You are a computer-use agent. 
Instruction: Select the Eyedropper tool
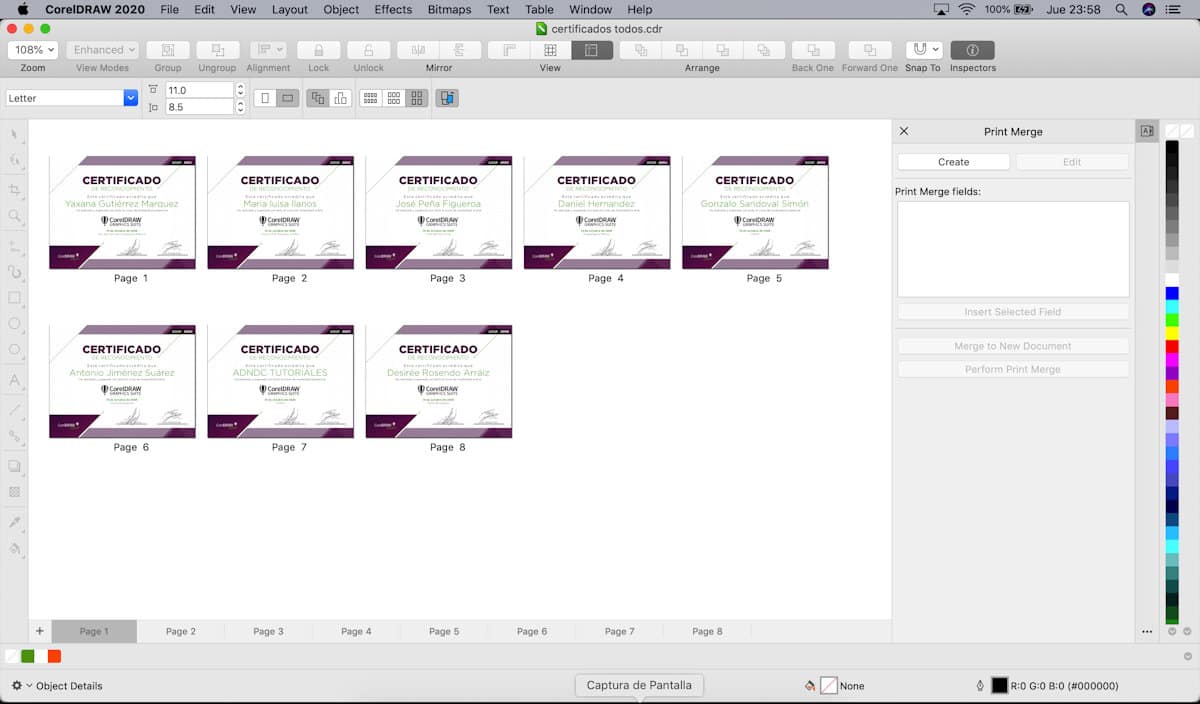pos(15,522)
